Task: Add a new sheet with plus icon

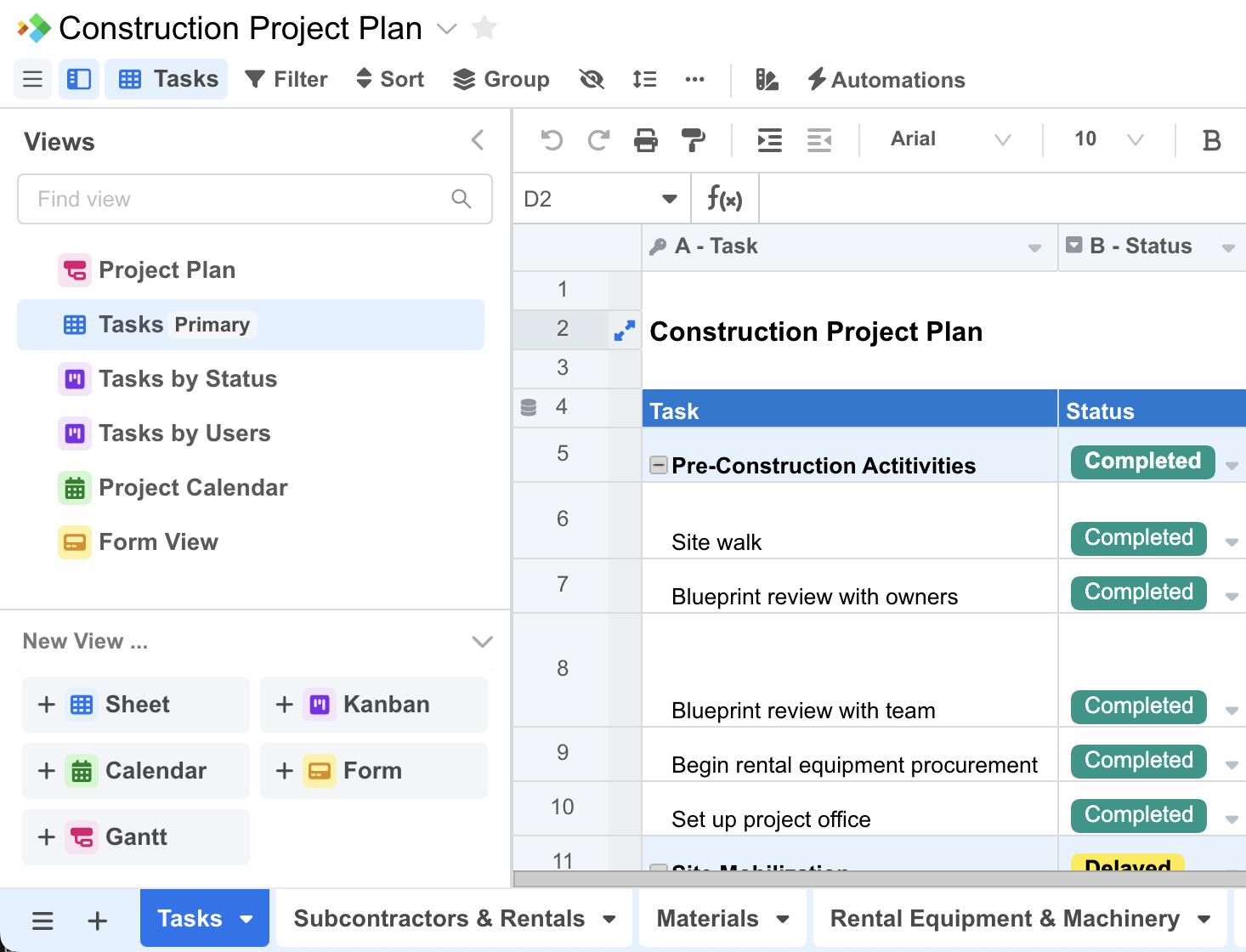Action: tap(98, 920)
